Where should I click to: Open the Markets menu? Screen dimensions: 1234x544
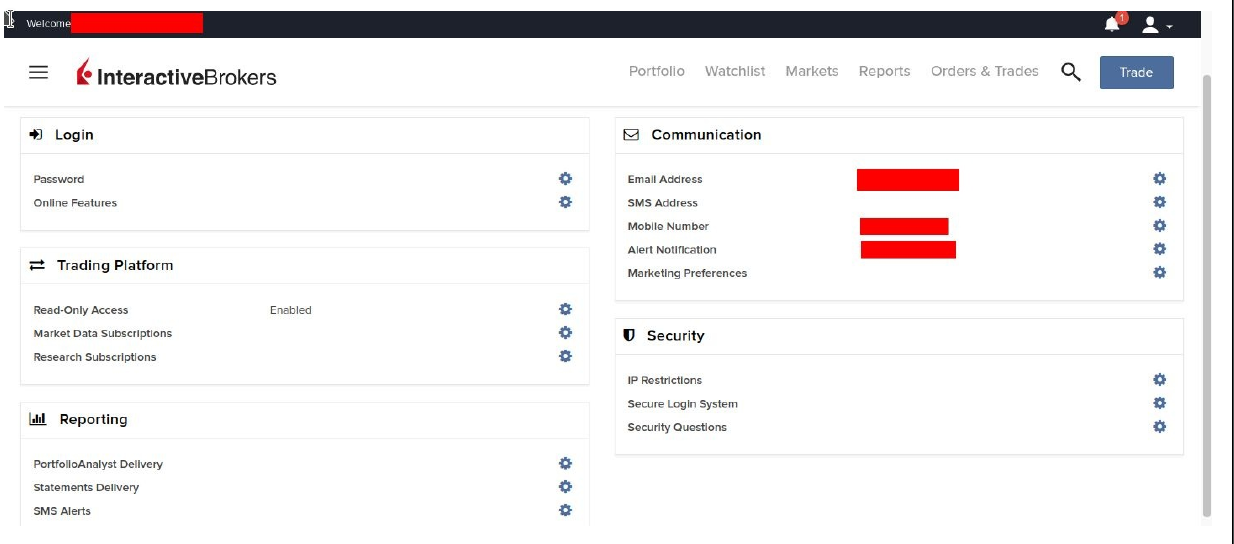pos(812,71)
